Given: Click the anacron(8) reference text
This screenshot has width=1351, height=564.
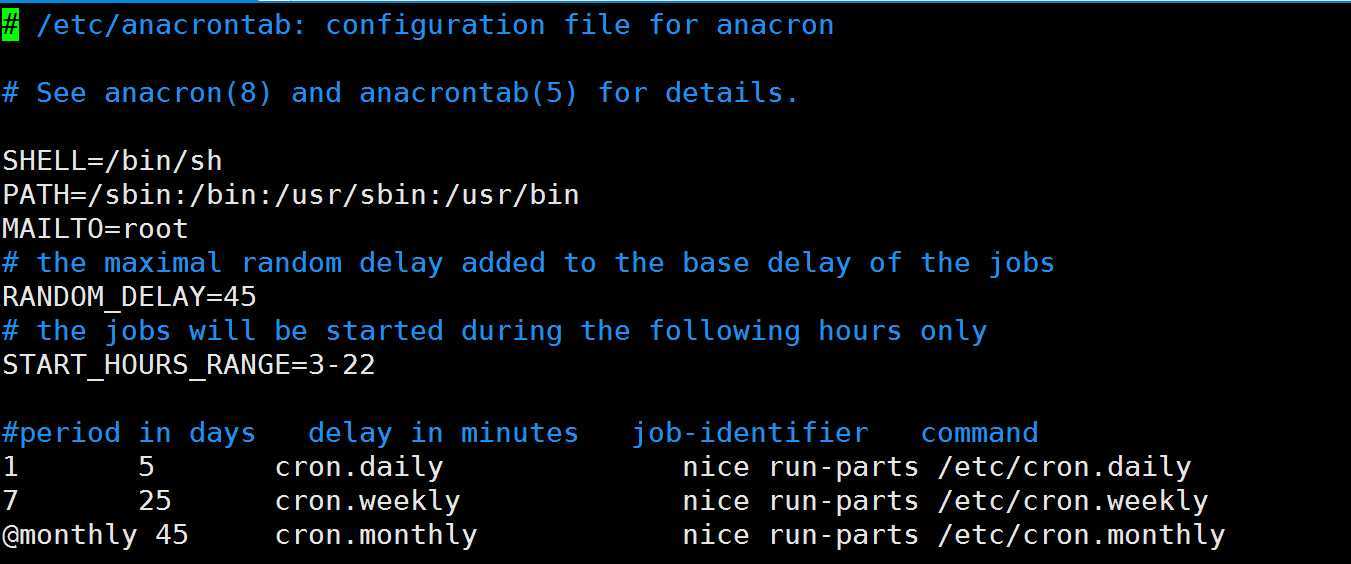Looking at the screenshot, I should [x=188, y=93].
